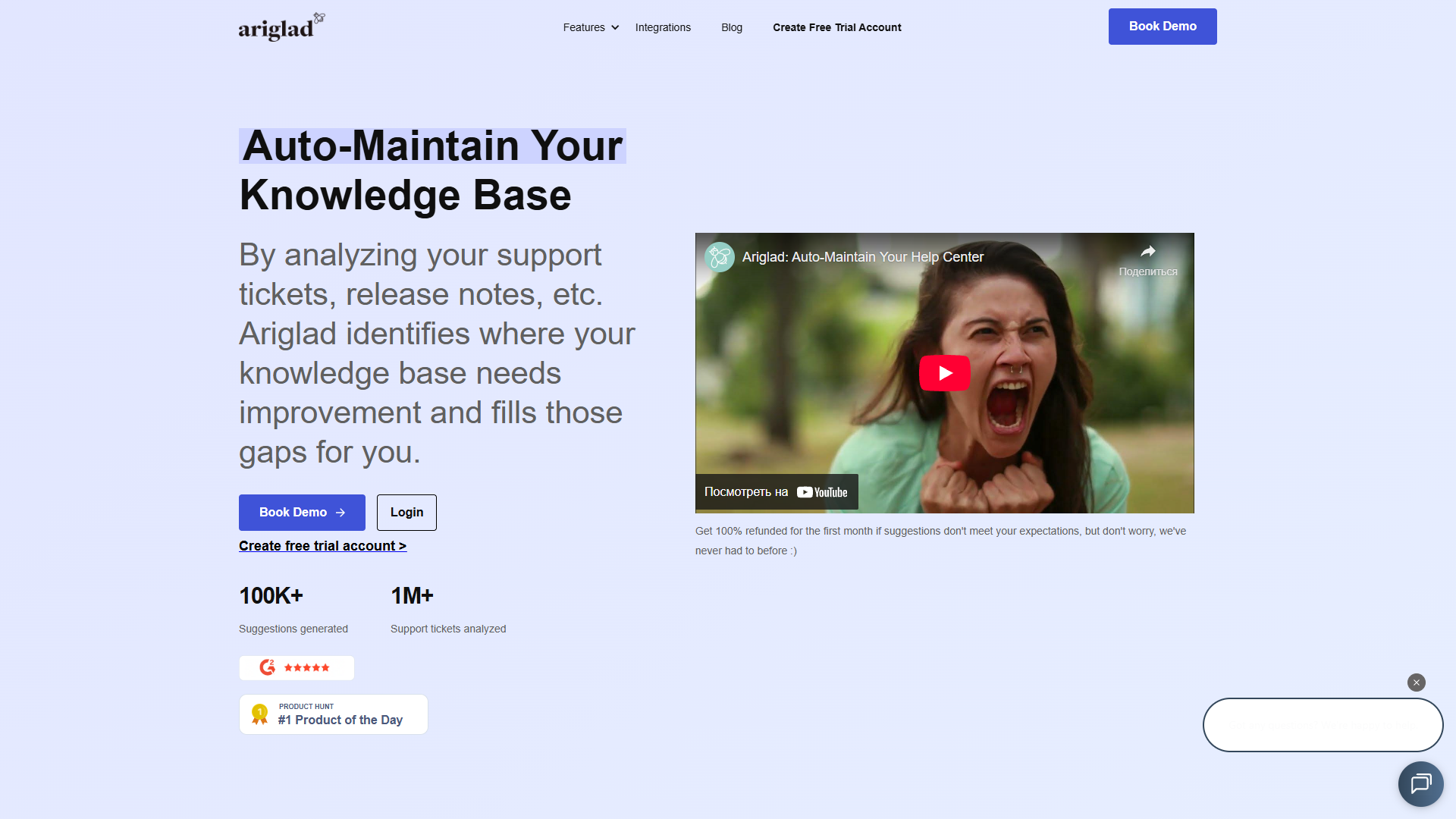The width and height of the screenshot is (1456, 819).
Task: Click the empty chat message bubble
Action: pyautogui.click(x=1323, y=725)
